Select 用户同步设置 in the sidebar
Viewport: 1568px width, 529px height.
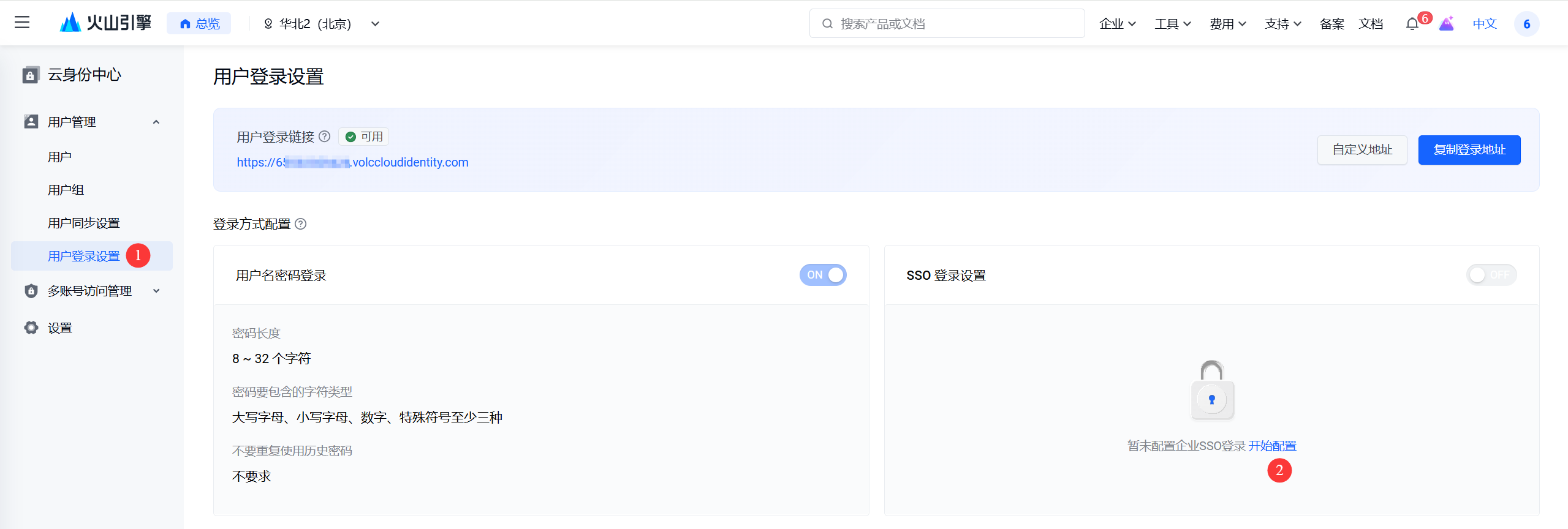pyautogui.click(x=84, y=223)
